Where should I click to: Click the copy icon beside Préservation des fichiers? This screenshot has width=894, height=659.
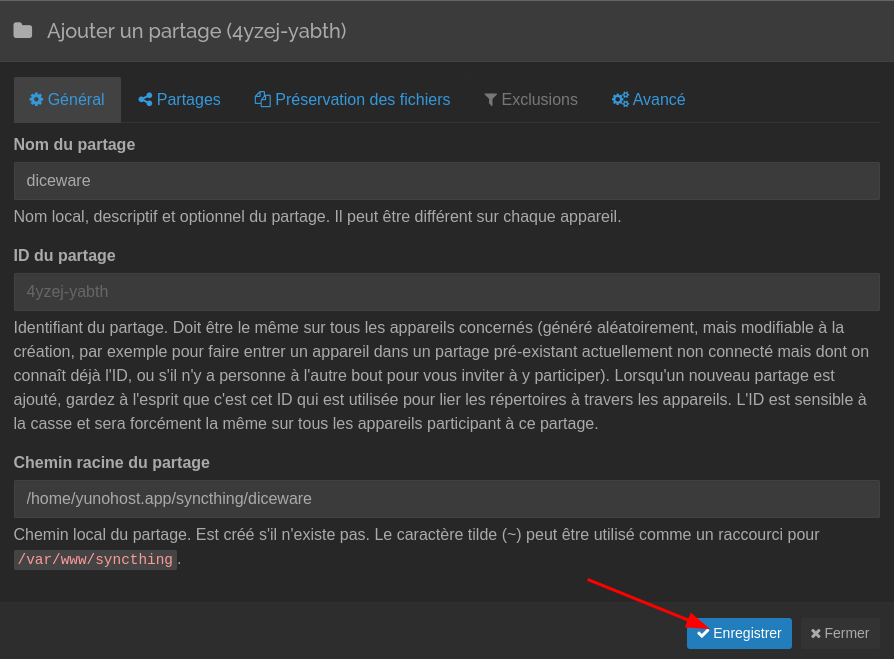click(261, 99)
